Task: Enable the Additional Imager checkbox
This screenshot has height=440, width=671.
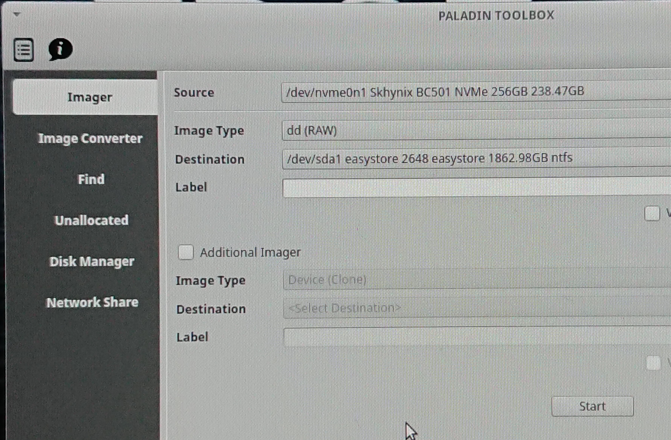Action: coord(186,252)
